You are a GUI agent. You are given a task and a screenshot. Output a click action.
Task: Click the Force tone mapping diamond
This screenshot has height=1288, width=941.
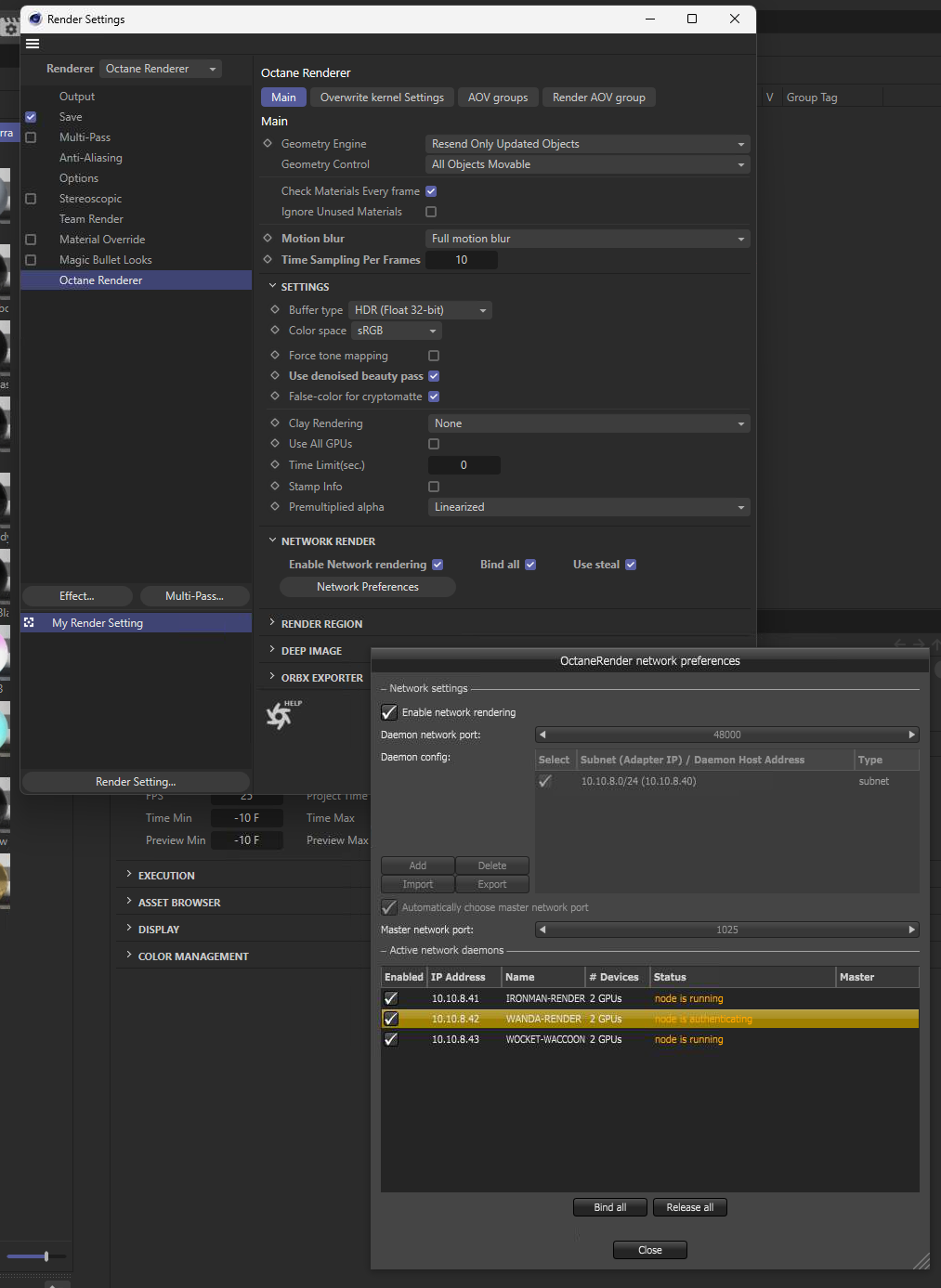coord(275,355)
